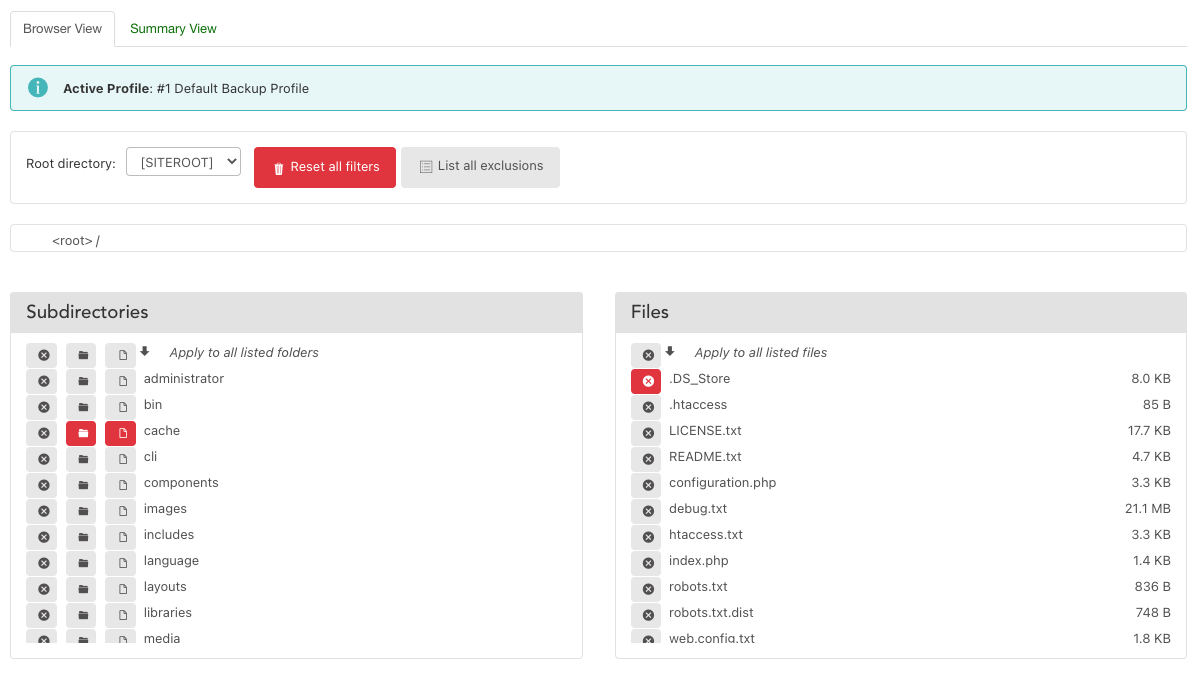Open the Root directory dropdown

183,162
